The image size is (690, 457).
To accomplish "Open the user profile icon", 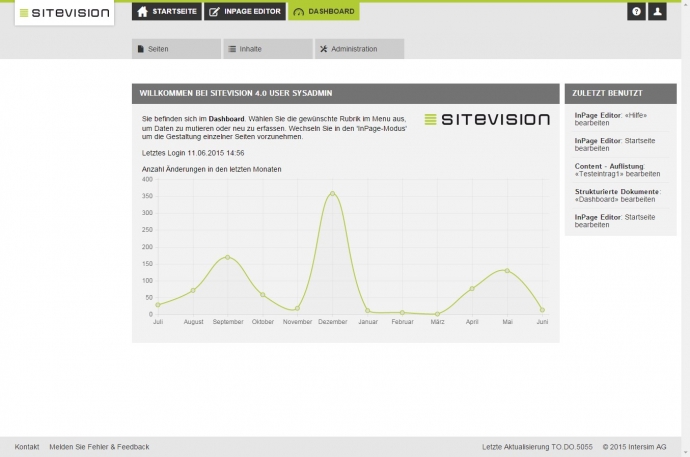I will click(657, 11).
